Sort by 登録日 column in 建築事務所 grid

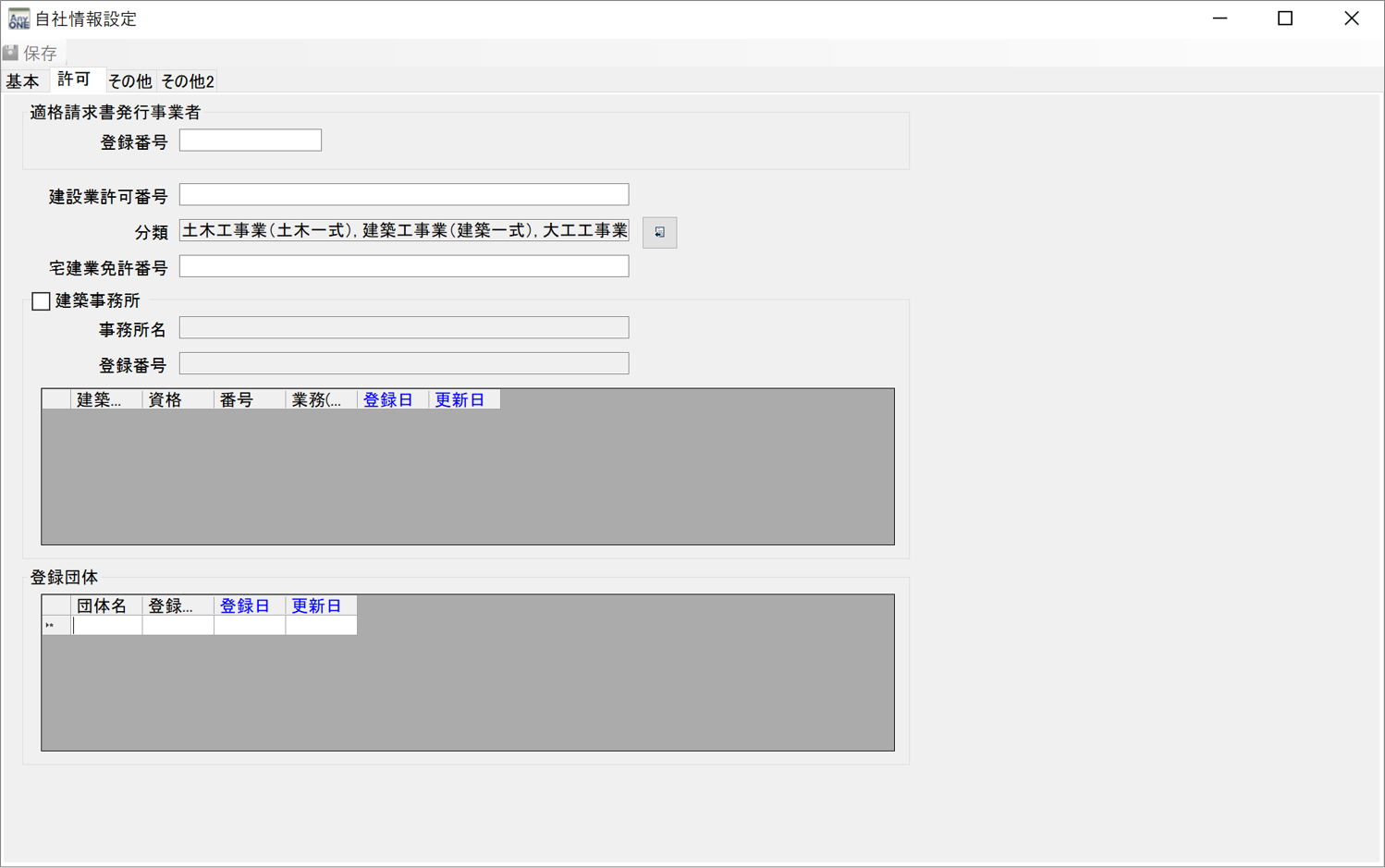[388, 399]
